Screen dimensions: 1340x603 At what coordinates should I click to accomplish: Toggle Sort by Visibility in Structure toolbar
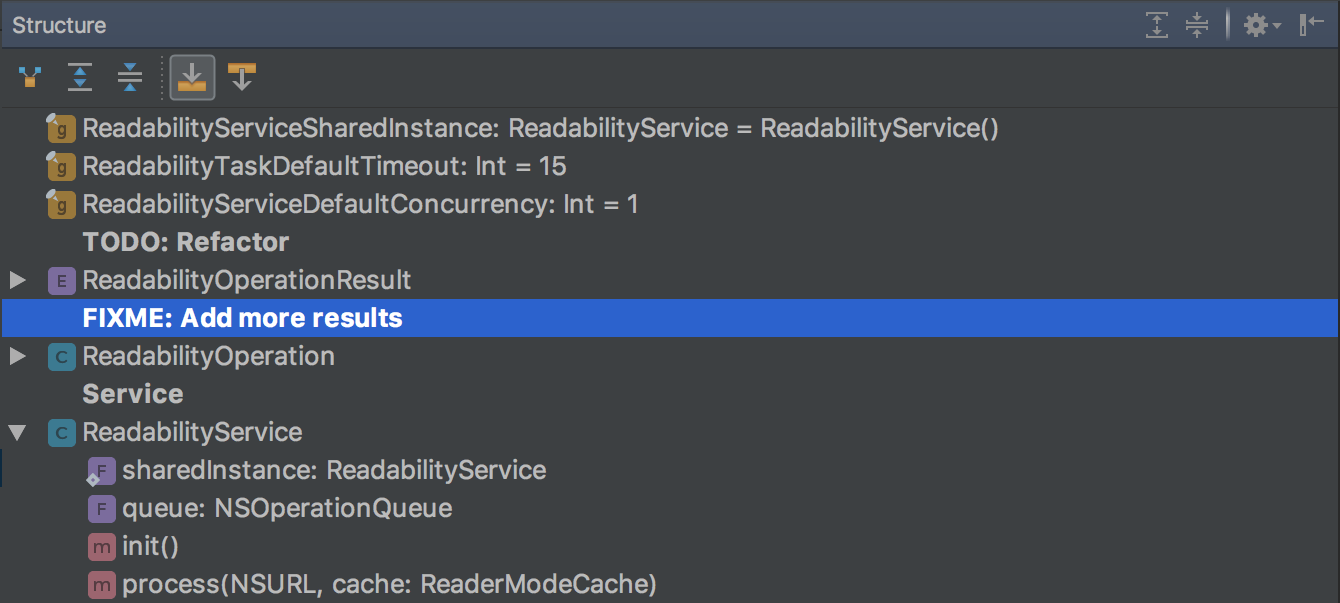pyautogui.click(x=29, y=77)
